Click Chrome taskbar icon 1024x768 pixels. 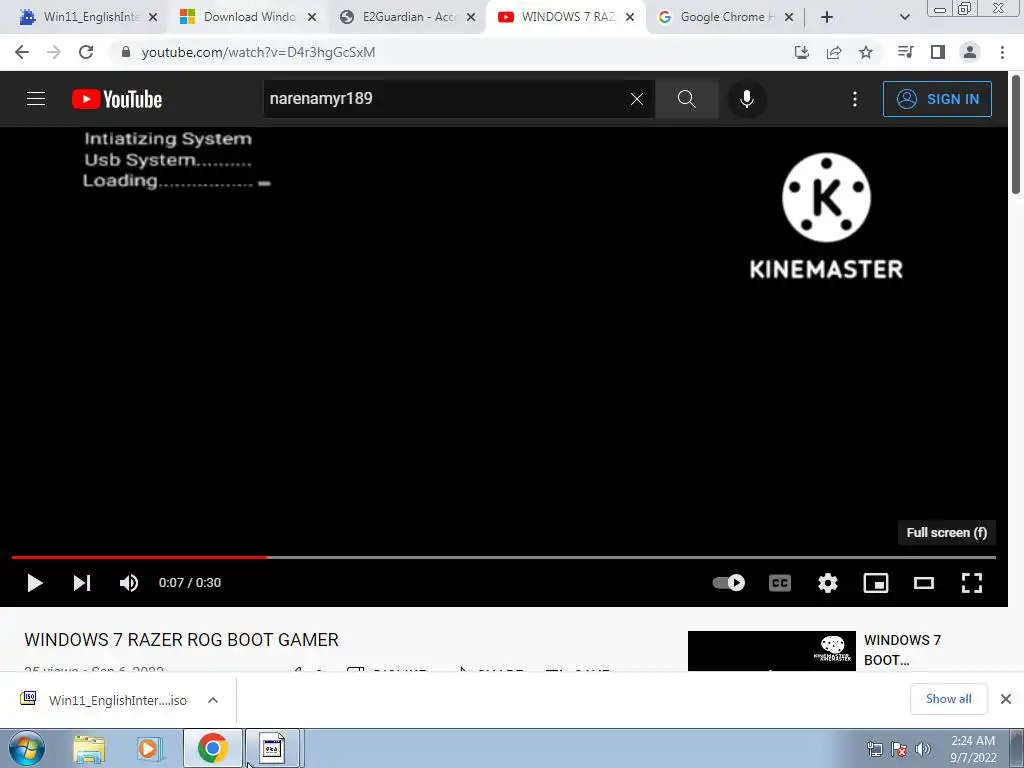coord(212,748)
